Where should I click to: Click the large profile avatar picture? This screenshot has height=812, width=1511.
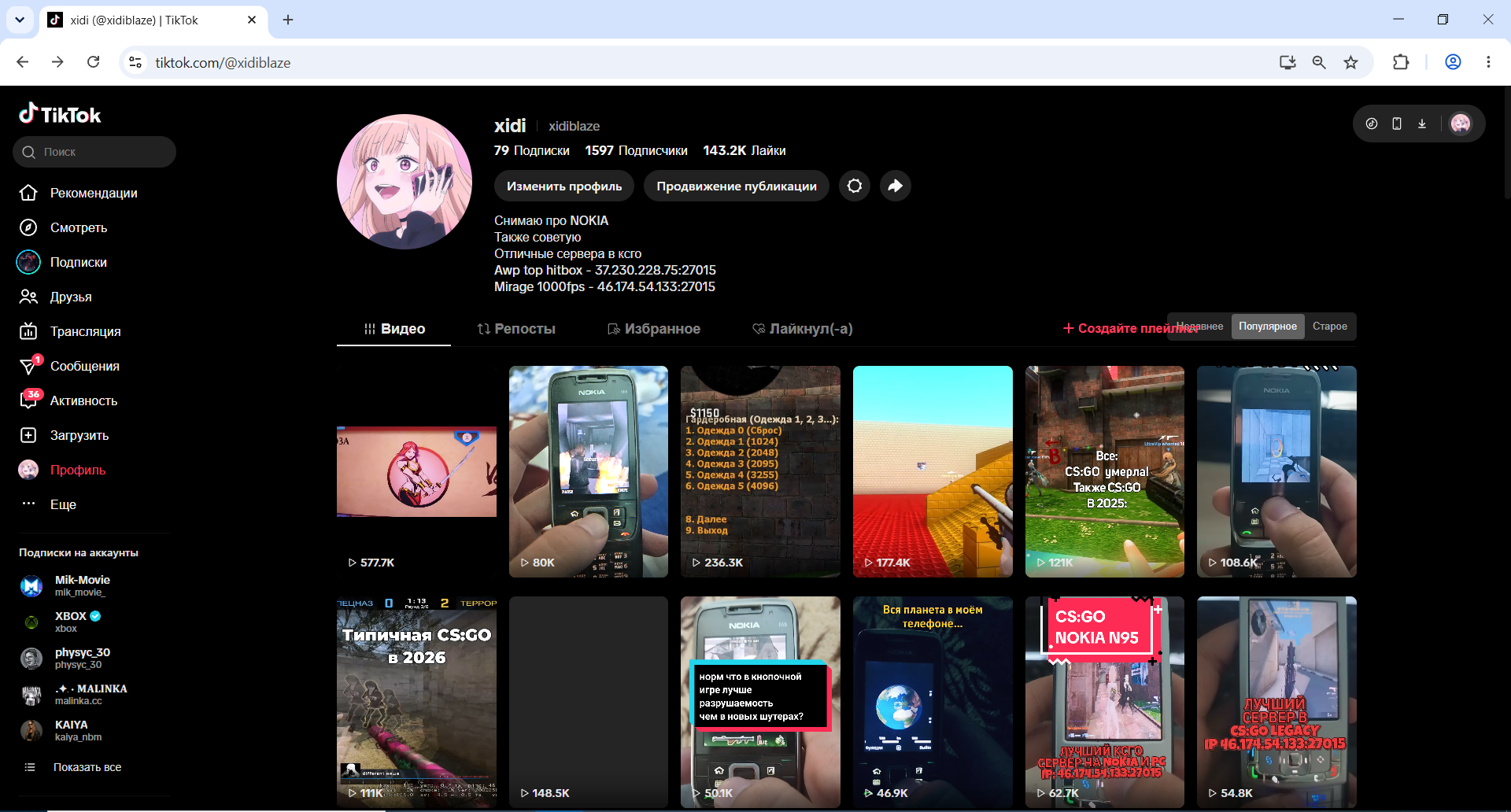point(405,182)
